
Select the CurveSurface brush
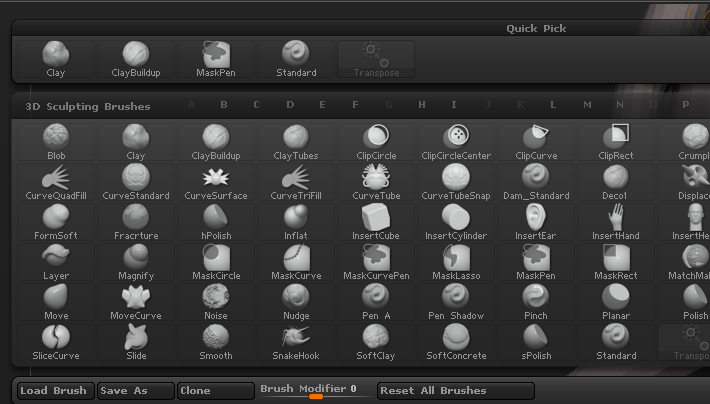click(x=216, y=183)
